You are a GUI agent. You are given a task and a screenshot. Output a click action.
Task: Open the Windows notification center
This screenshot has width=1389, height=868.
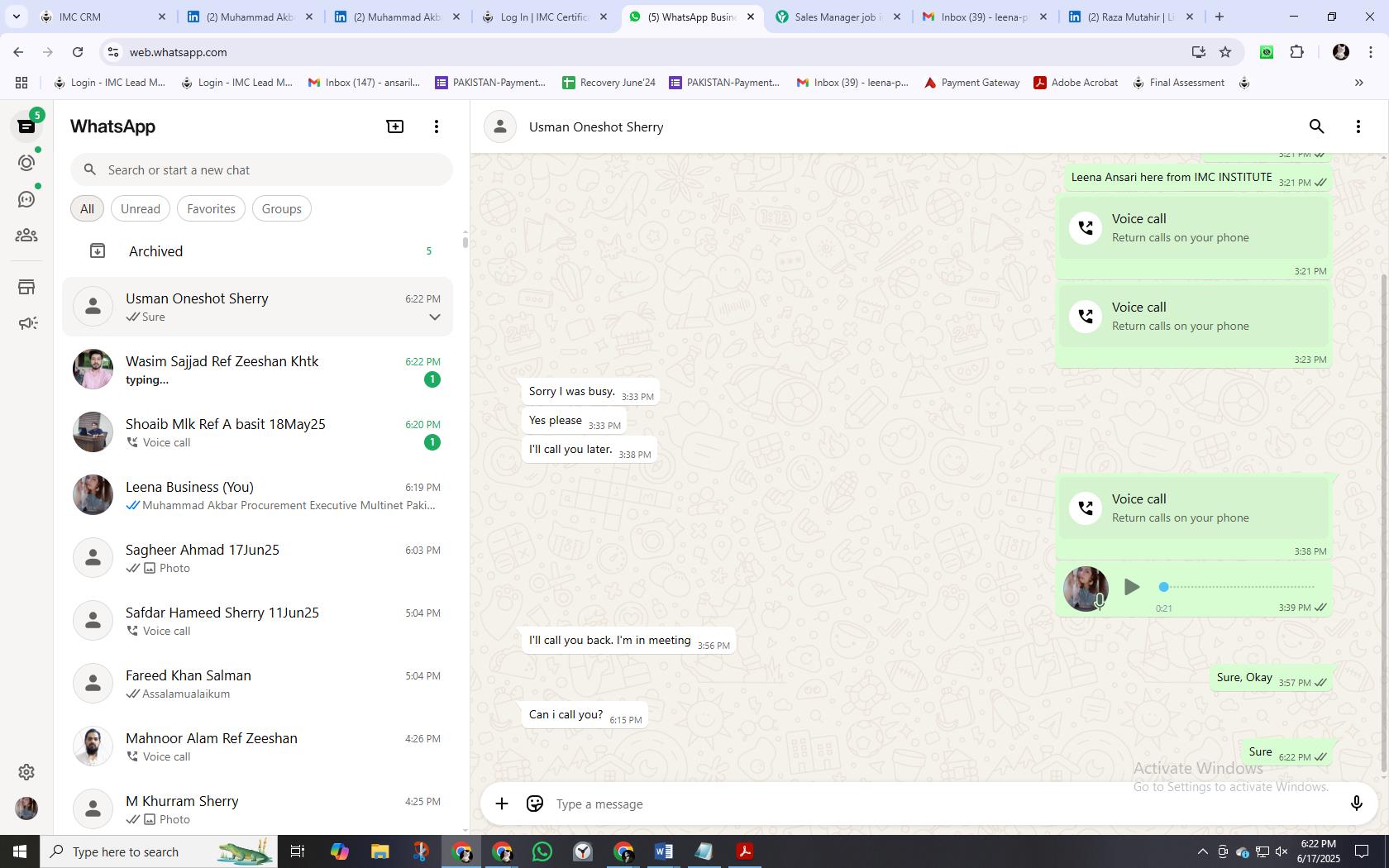[1362, 851]
